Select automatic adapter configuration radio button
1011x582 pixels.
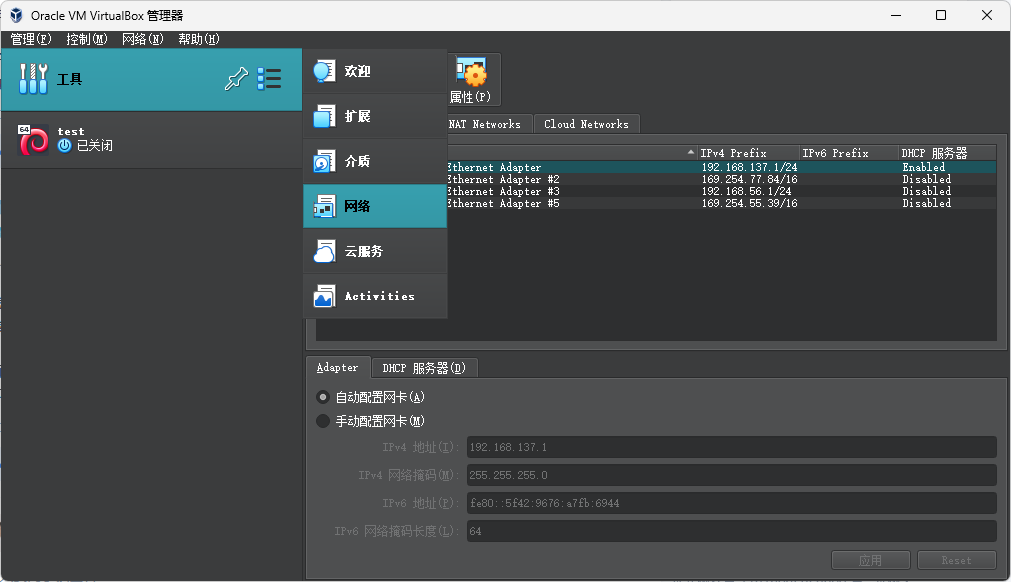click(323, 397)
